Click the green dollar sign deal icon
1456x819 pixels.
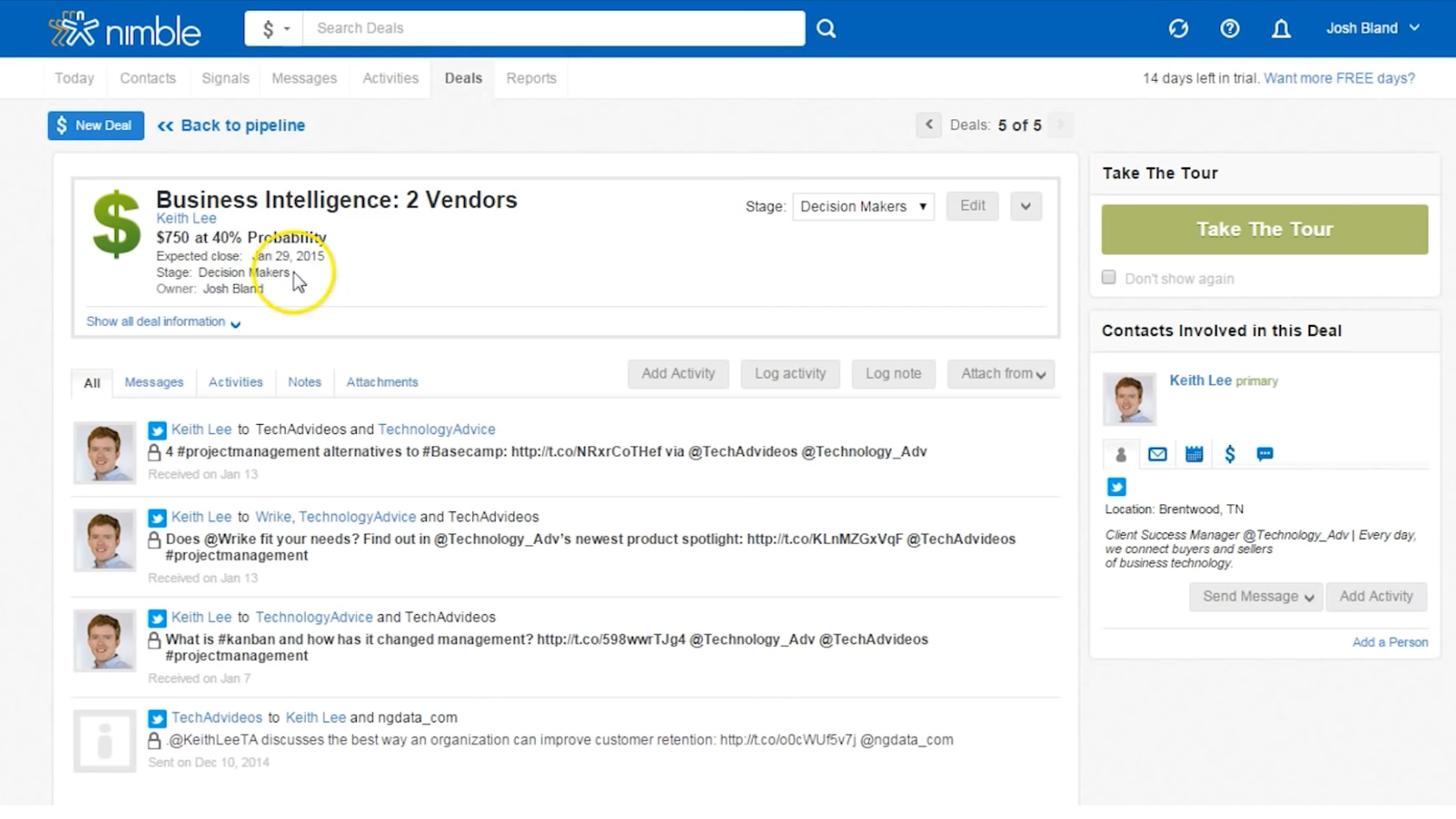116,225
